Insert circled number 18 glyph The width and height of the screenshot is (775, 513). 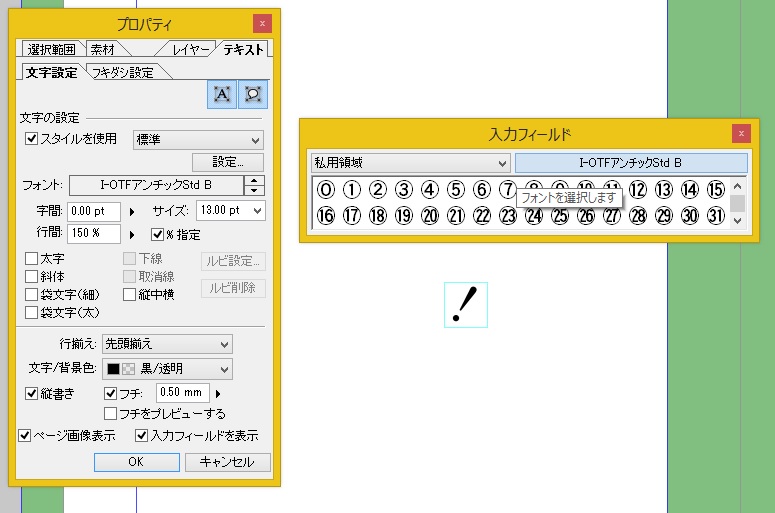click(378, 216)
